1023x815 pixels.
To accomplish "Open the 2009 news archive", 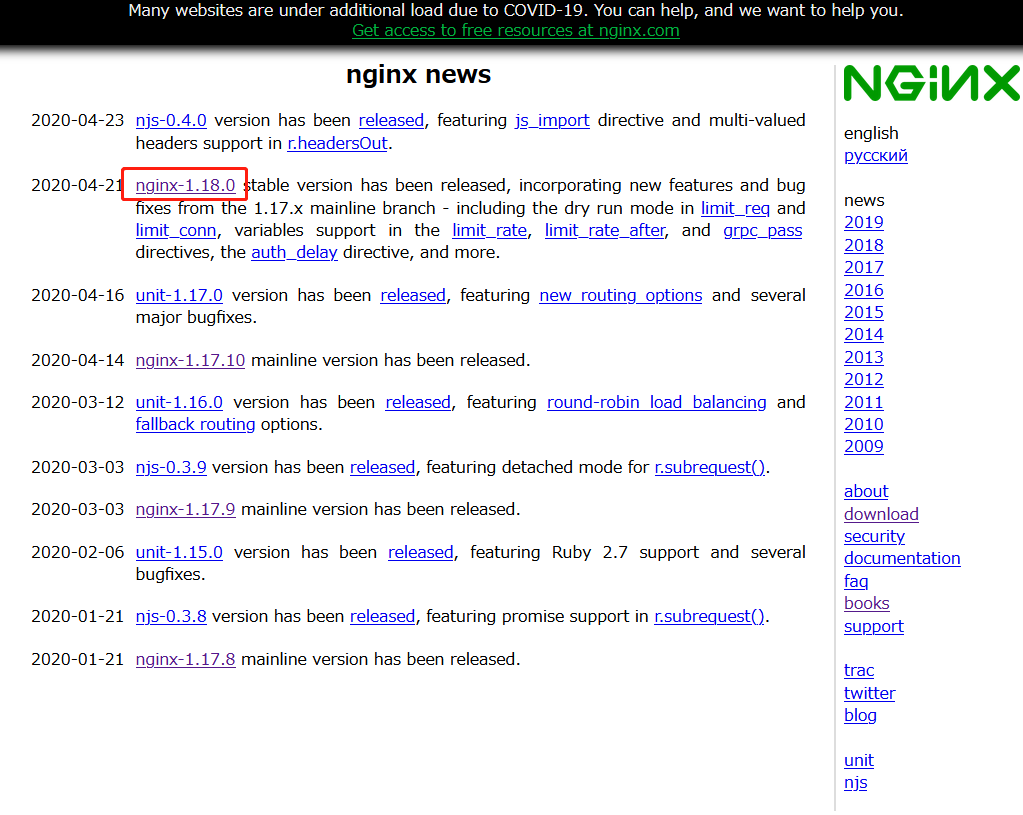I will point(863,446).
